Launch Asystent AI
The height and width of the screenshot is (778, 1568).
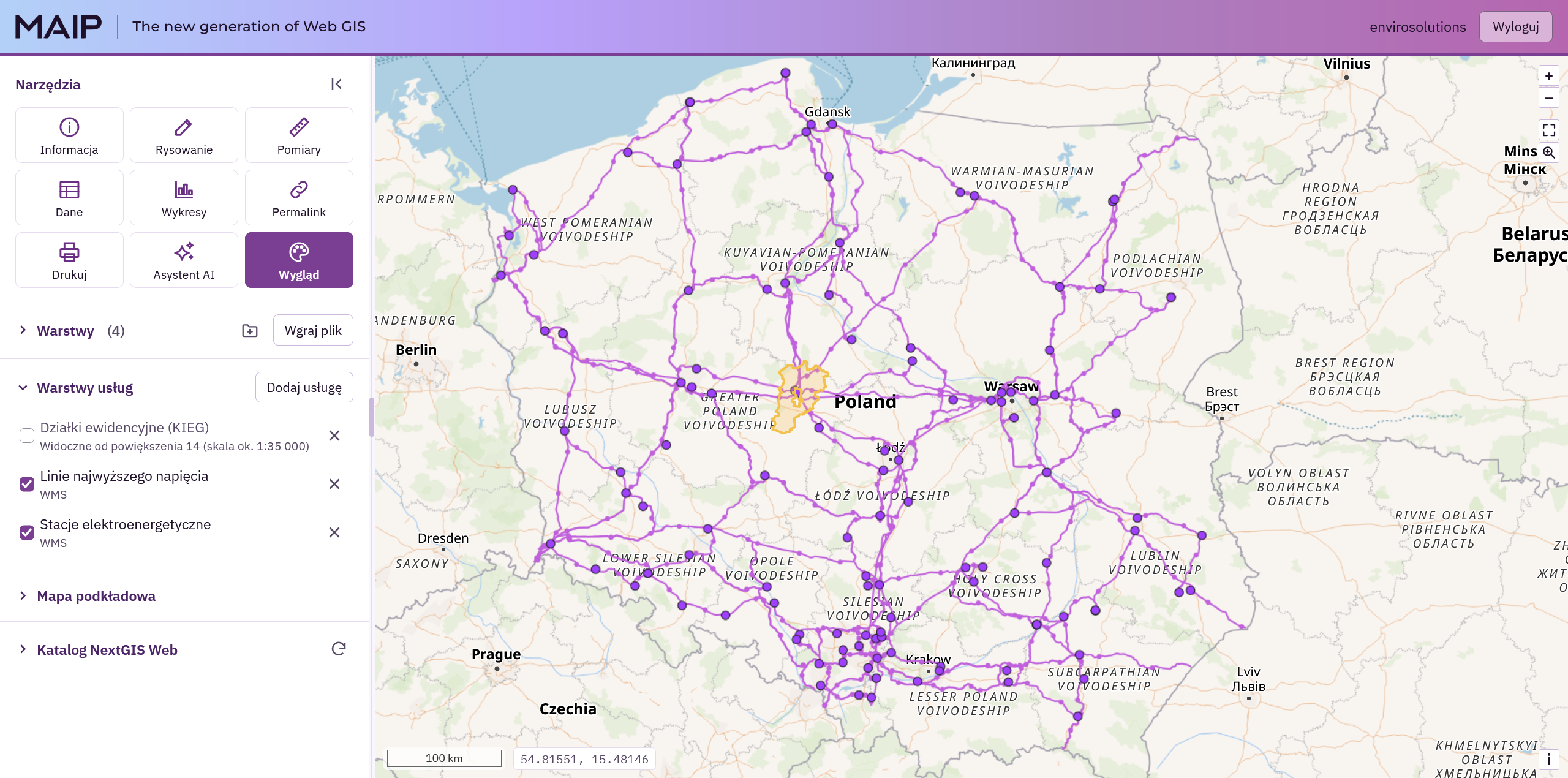(184, 260)
